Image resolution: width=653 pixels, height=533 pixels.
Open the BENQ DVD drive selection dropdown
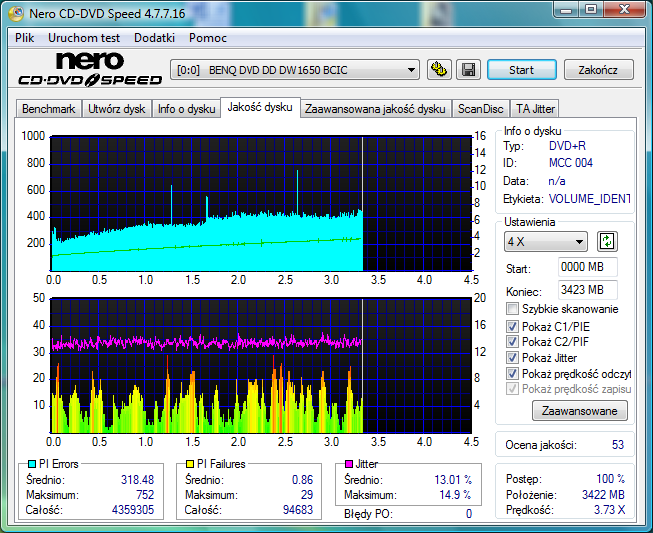coord(295,70)
